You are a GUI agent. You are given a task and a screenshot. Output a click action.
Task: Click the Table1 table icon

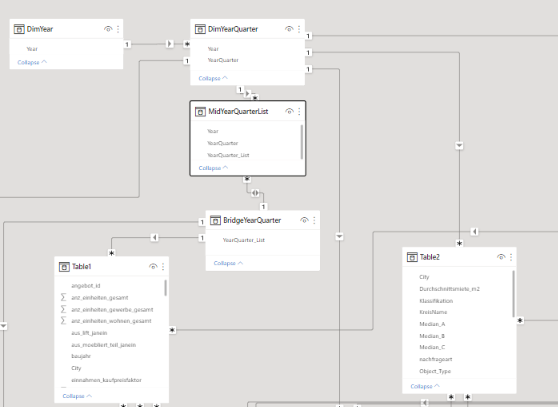click(x=64, y=267)
